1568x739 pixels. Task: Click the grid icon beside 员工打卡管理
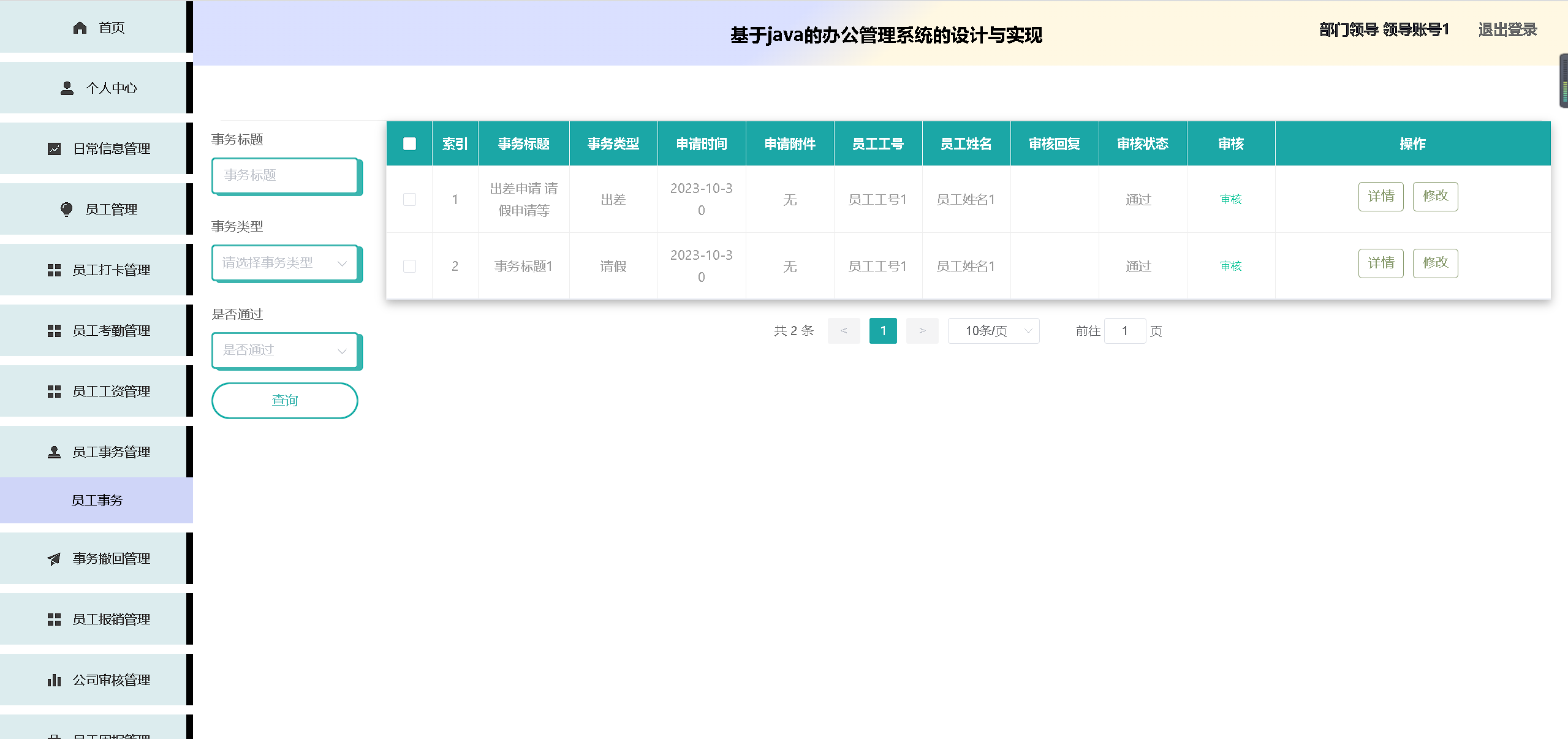click(x=54, y=270)
